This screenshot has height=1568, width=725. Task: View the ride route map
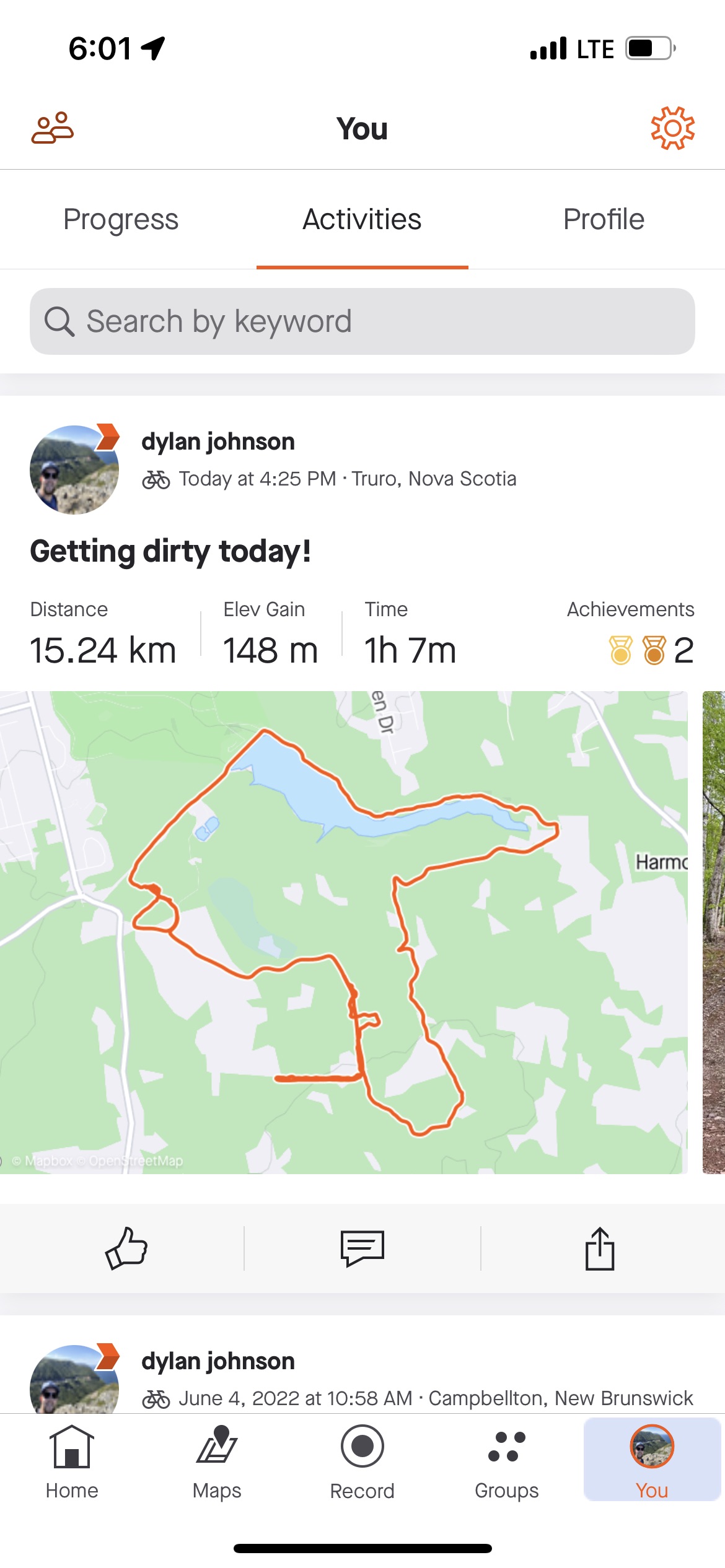click(x=344, y=932)
